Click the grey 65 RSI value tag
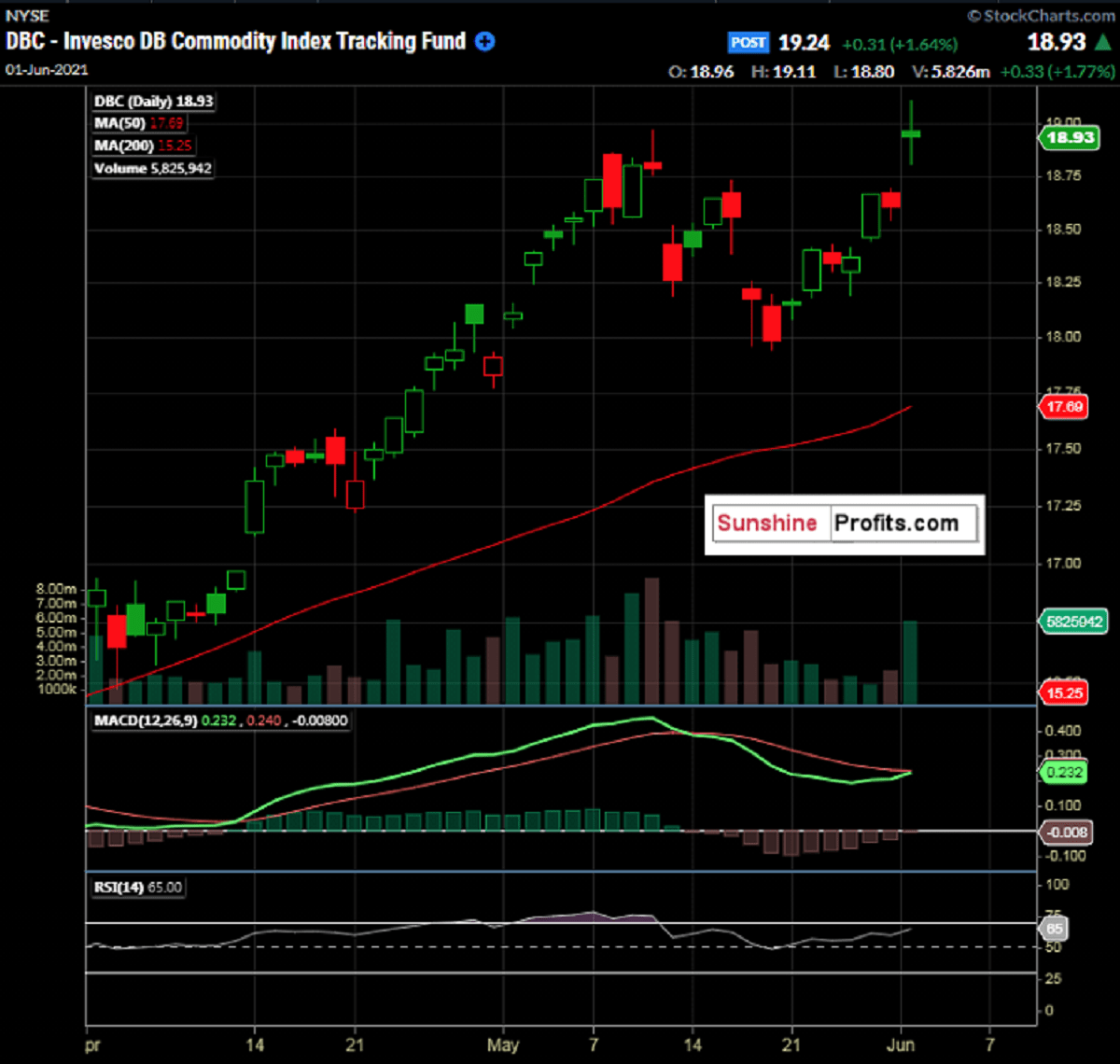The height and width of the screenshot is (1064, 1120). tap(1054, 930)
